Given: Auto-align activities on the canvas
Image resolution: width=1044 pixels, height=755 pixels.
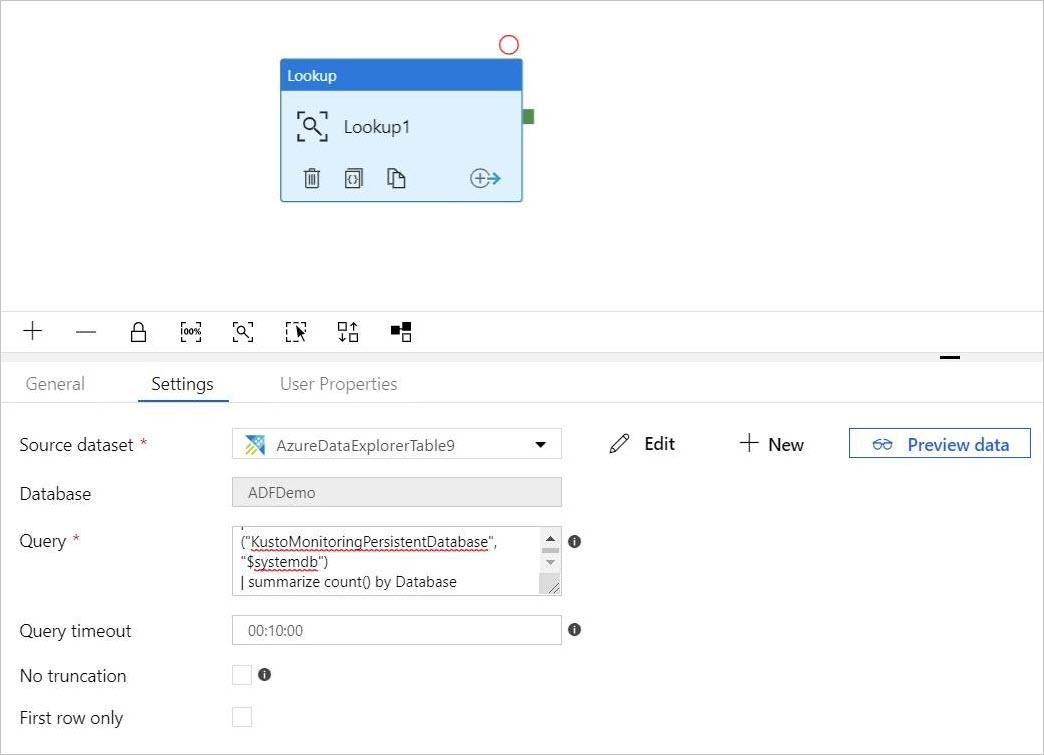Looking at the screenshot, I should (347, 331).
